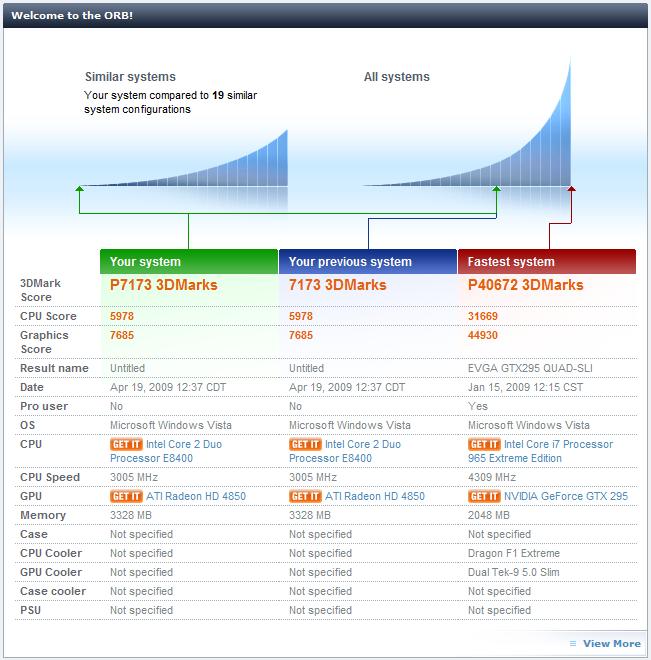Open Intel Core i7 Processor link

[x=541, y=451]
